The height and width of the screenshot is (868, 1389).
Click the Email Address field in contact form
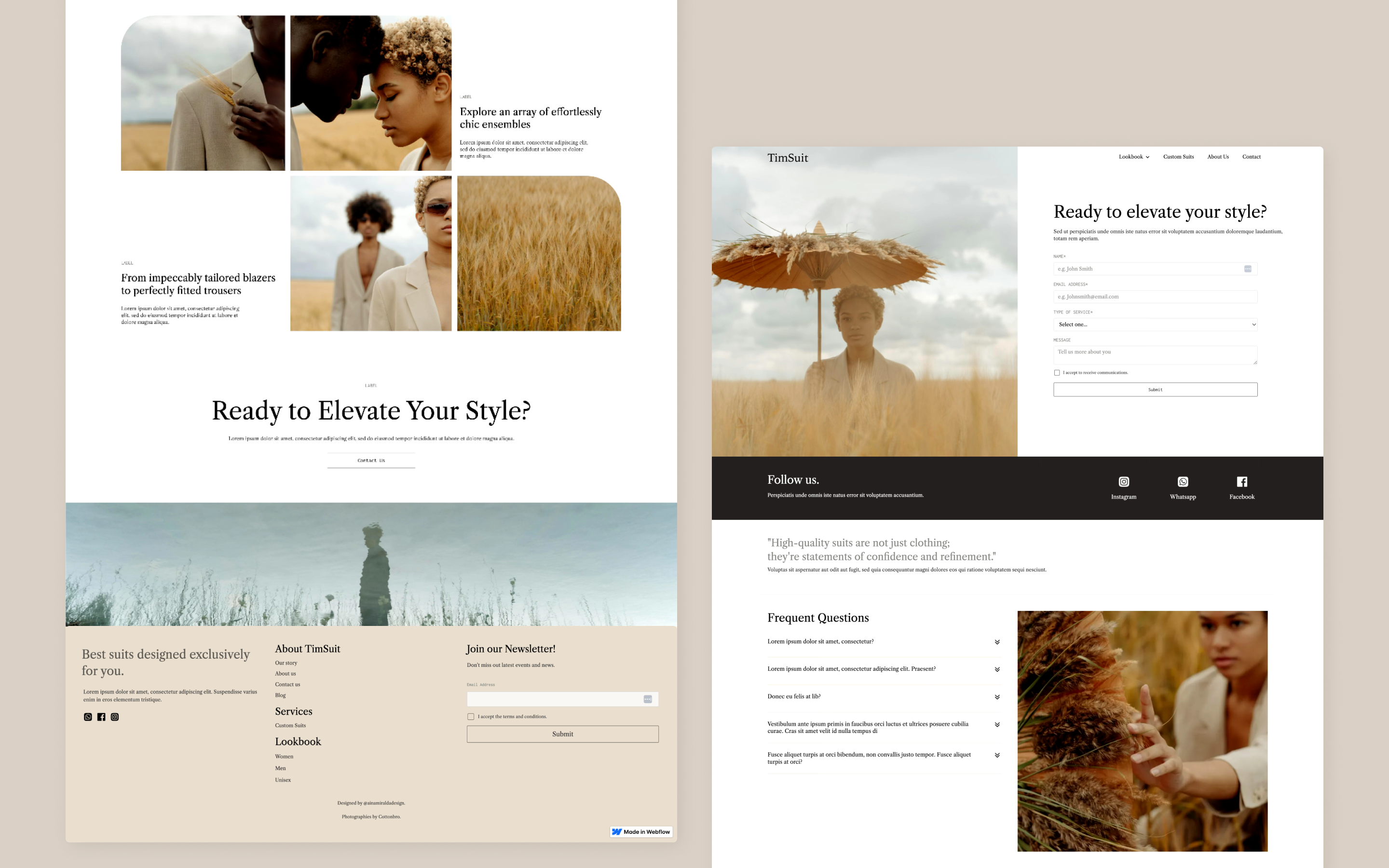[x=1155, y=297]
